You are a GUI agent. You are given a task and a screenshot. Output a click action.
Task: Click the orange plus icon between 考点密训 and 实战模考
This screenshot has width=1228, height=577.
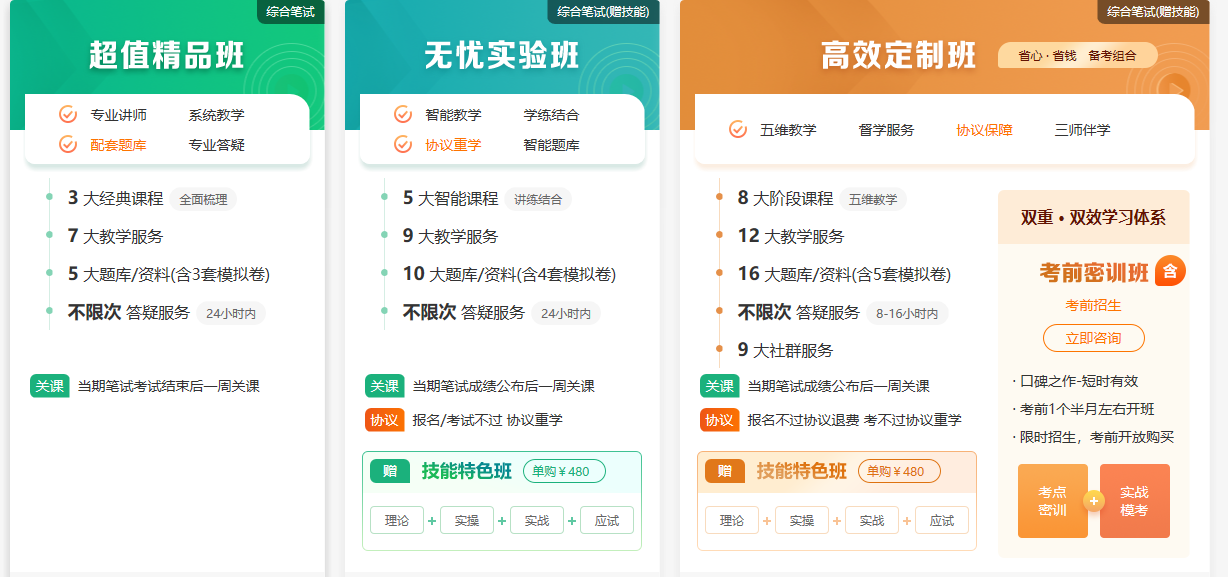(1093, 500)
